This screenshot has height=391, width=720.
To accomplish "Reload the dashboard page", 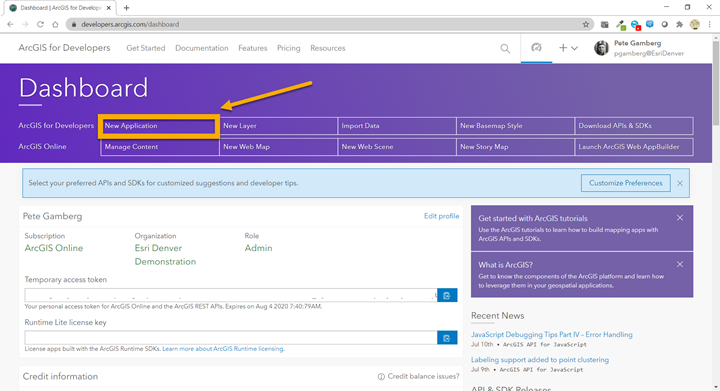I will (40, 24).
